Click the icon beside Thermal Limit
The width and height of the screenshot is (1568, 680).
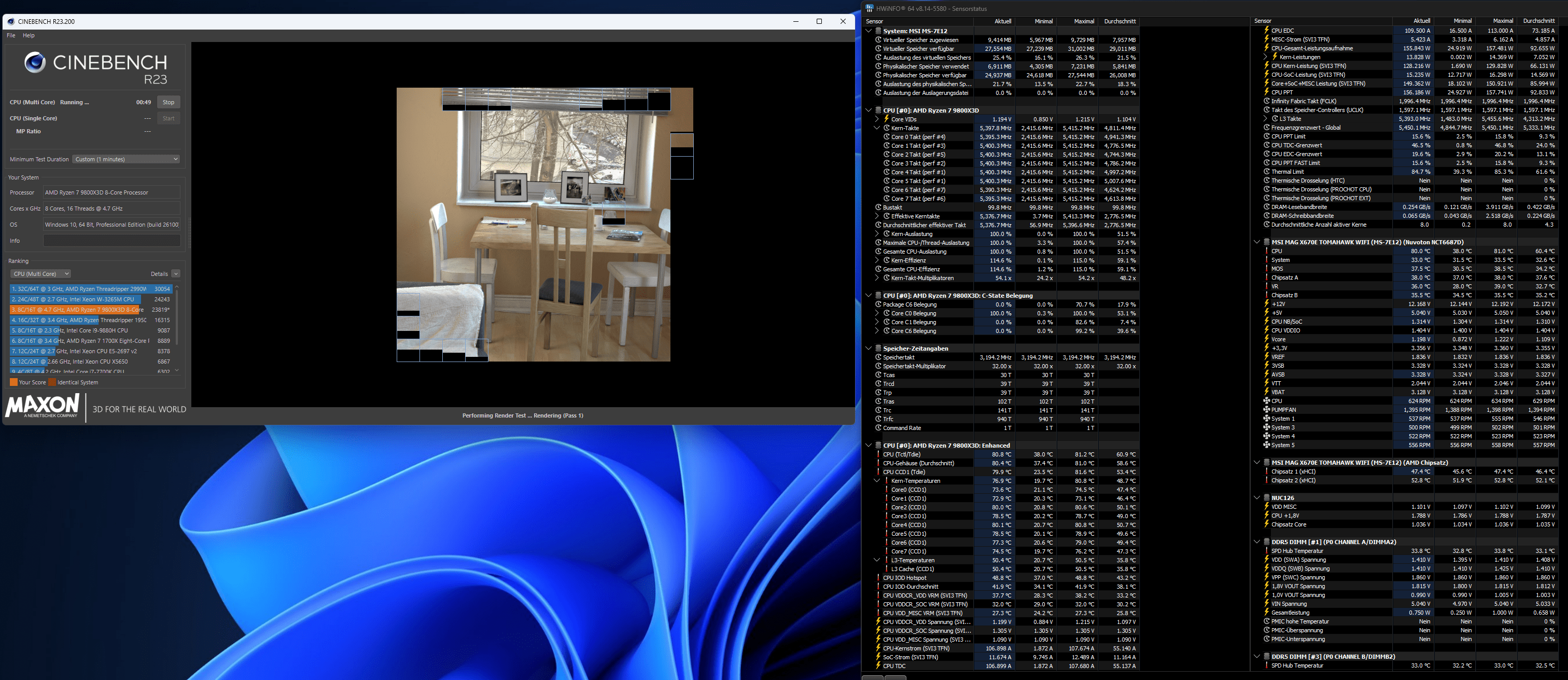tap(1267, 172)
